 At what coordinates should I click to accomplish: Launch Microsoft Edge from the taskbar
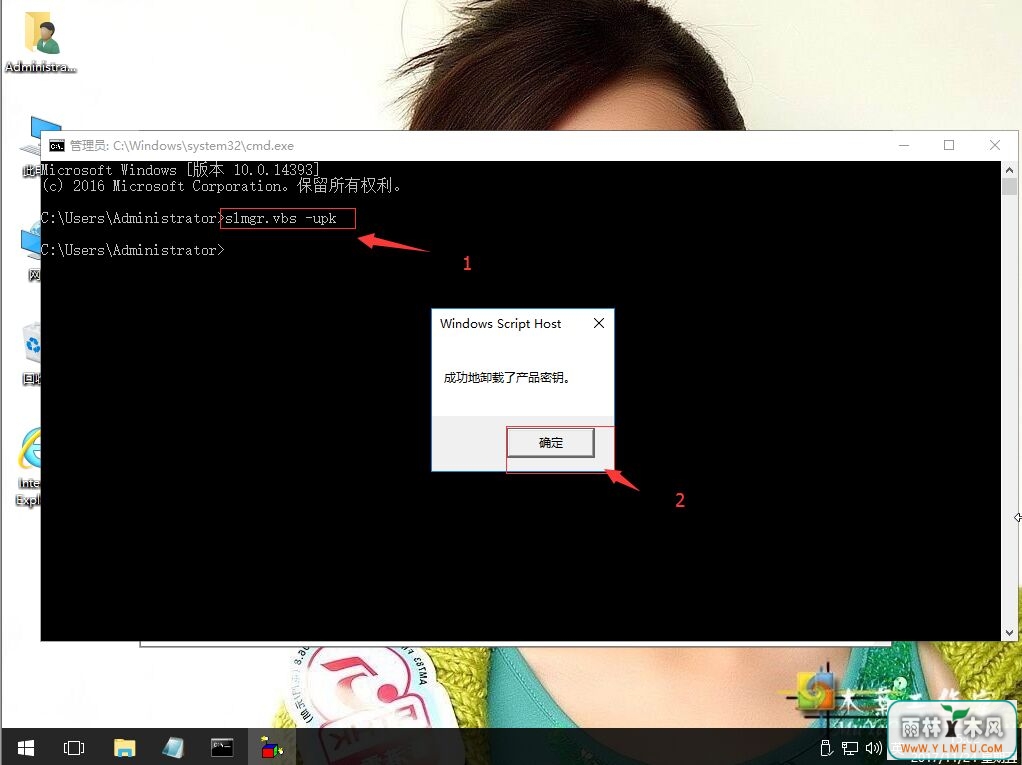[172, 747]
